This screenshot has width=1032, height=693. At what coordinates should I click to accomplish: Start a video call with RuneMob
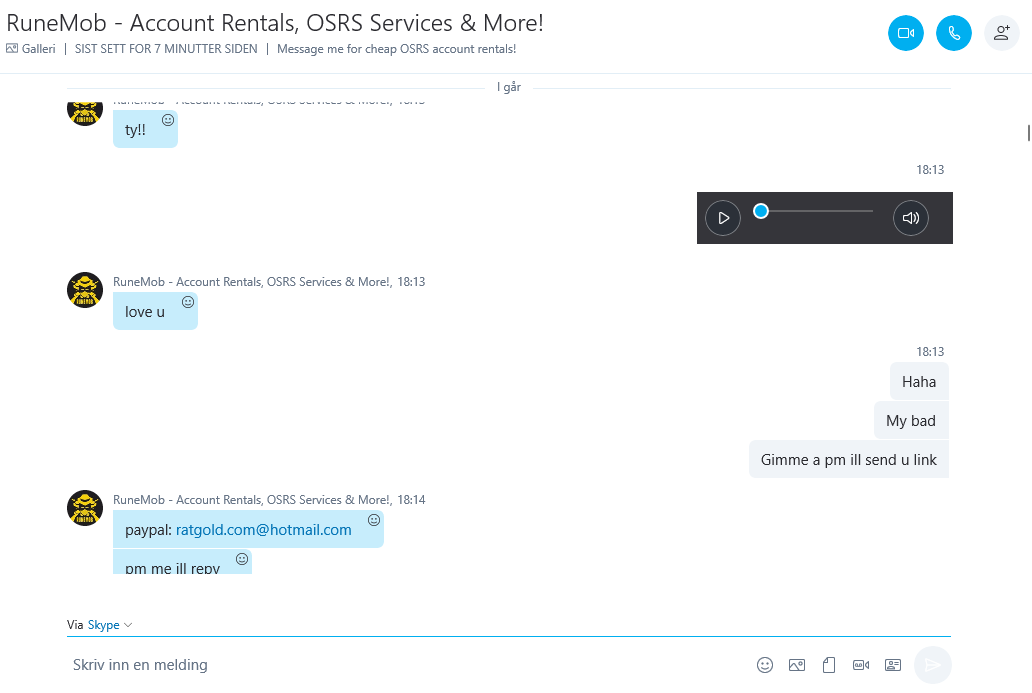click(x=906, y=33)
